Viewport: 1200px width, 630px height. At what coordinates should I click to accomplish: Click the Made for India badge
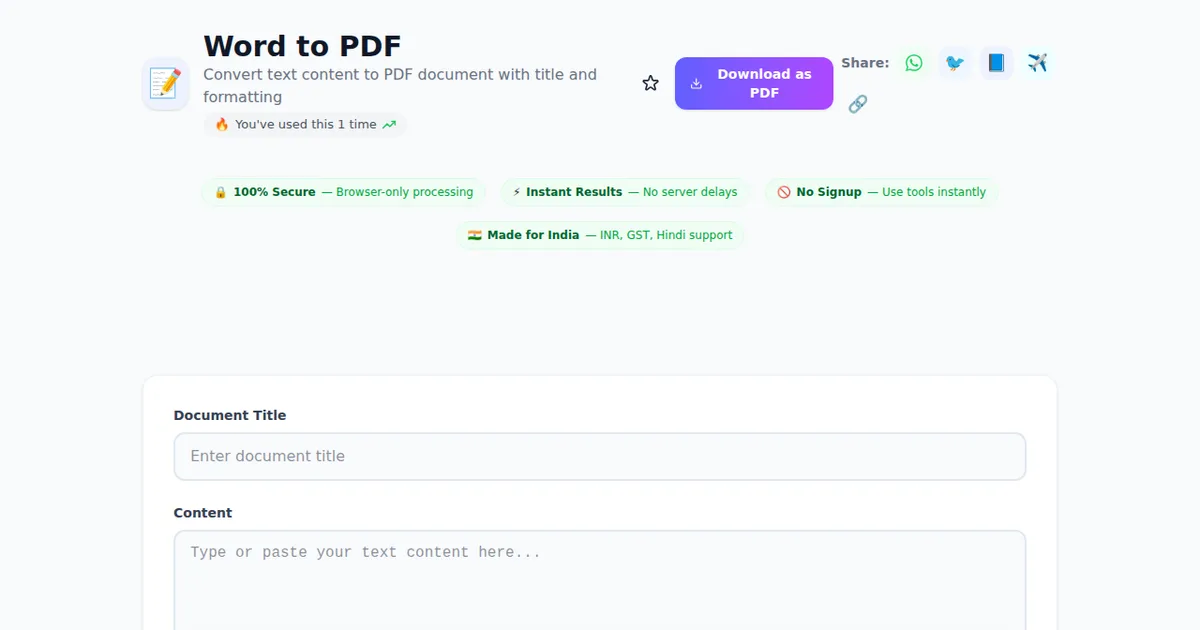click(600, 235)
